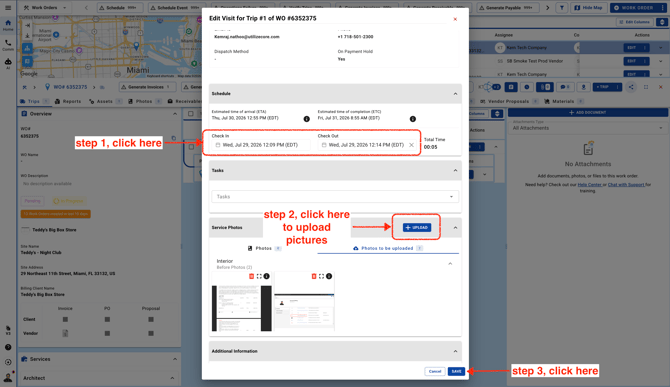Click the Hide Map button
Viewport: 670px width, 387px height.
click(588, 8)
